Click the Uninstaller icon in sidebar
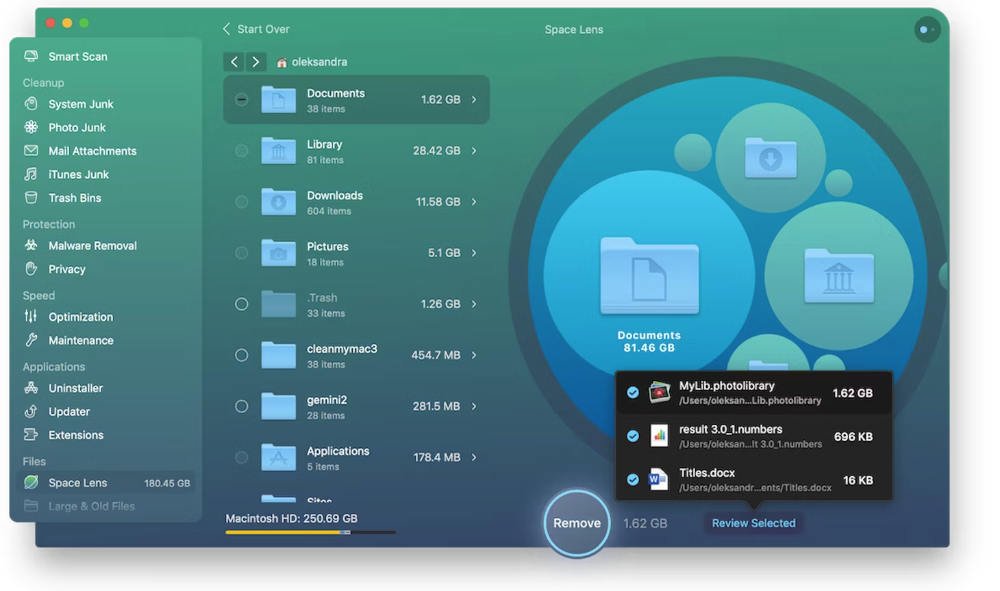The image size is (1000, 591). 31,388
